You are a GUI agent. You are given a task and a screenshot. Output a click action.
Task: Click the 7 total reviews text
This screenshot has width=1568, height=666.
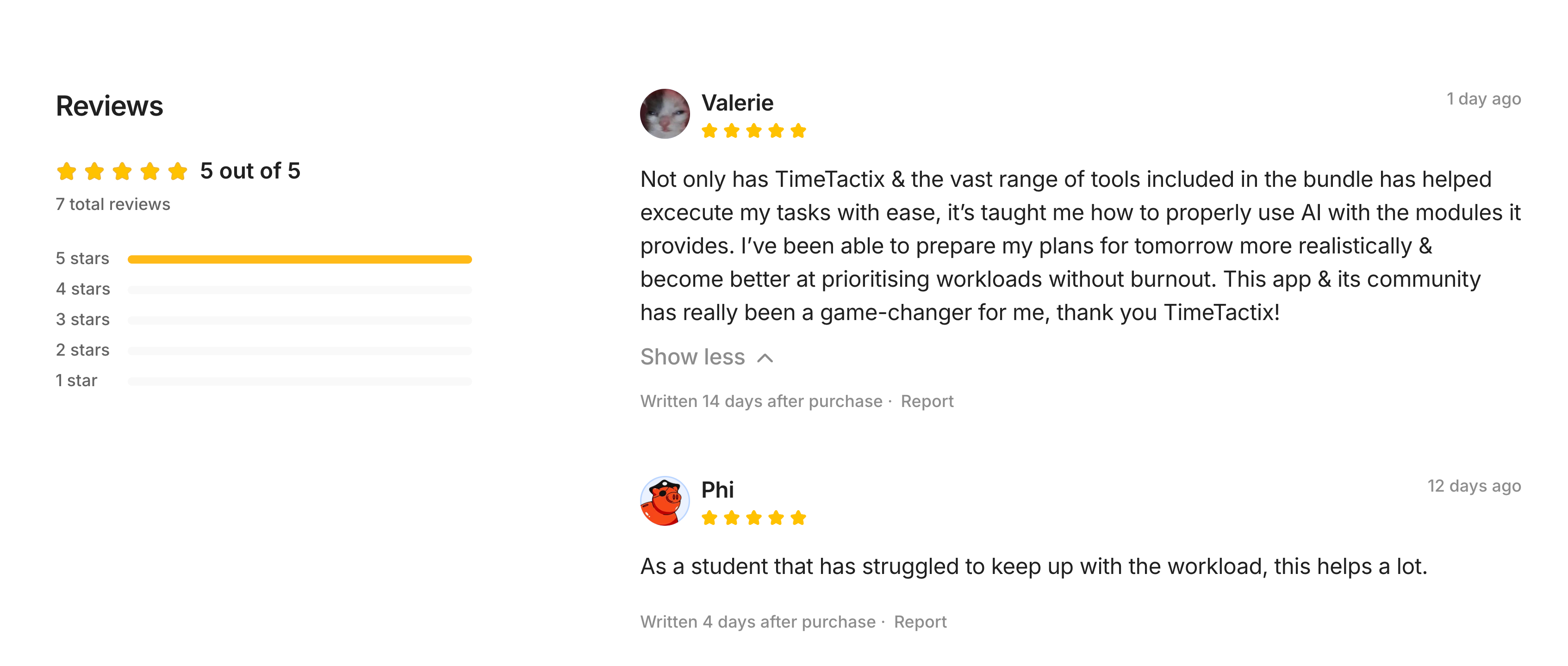pos(112,204)
